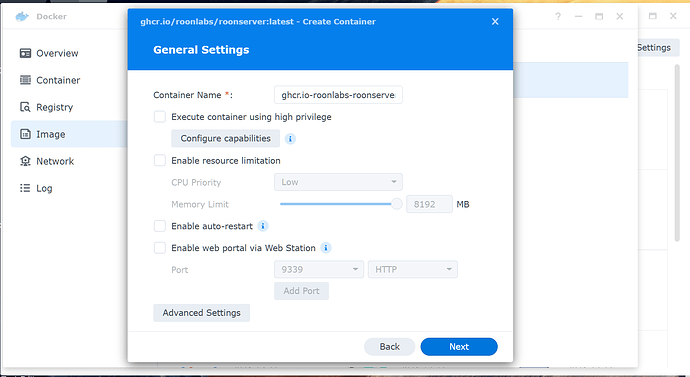Click the CPU Priority label
Screen dimensions: 690x377
tap(196, 183)
